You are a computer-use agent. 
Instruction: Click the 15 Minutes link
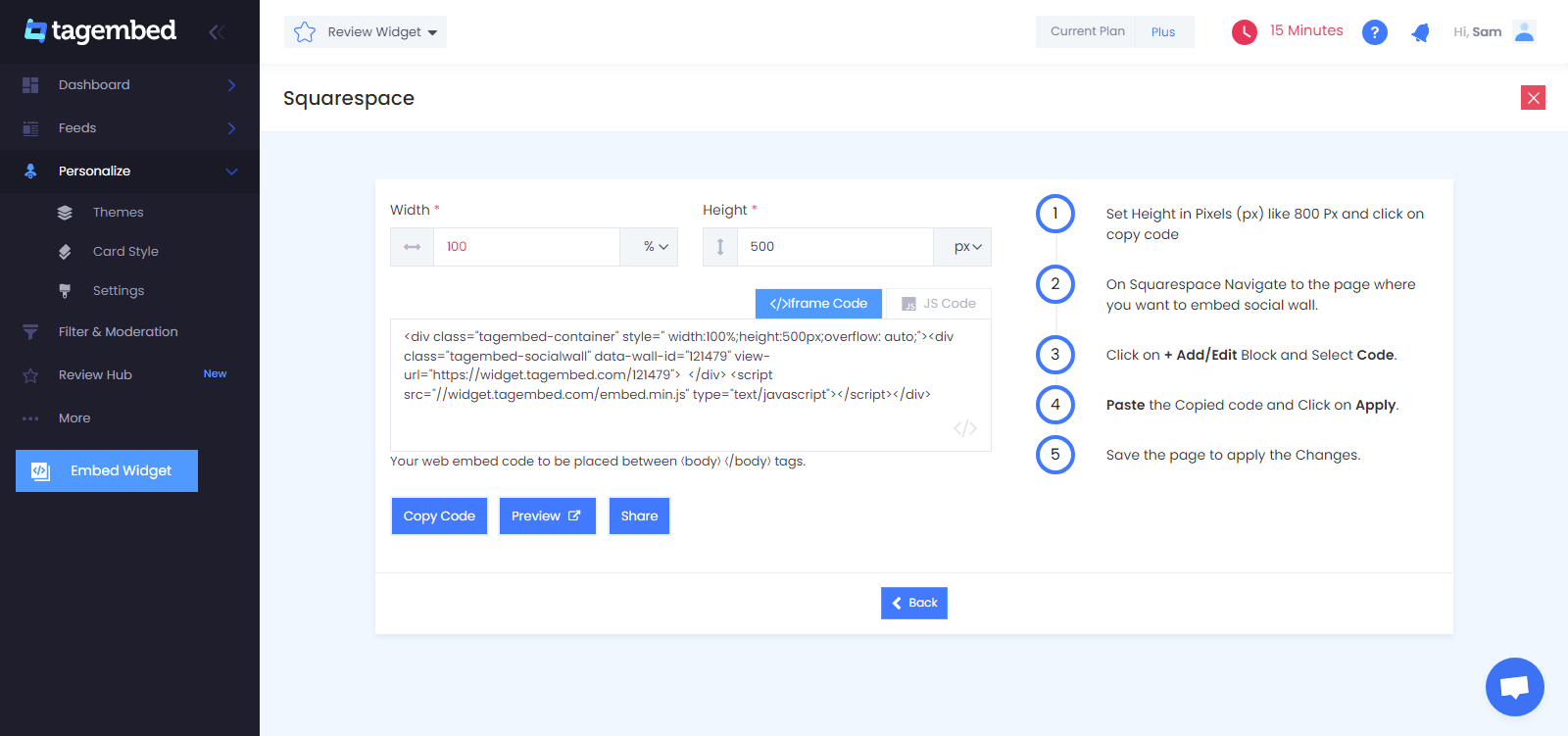click(x=1306, y=31)
